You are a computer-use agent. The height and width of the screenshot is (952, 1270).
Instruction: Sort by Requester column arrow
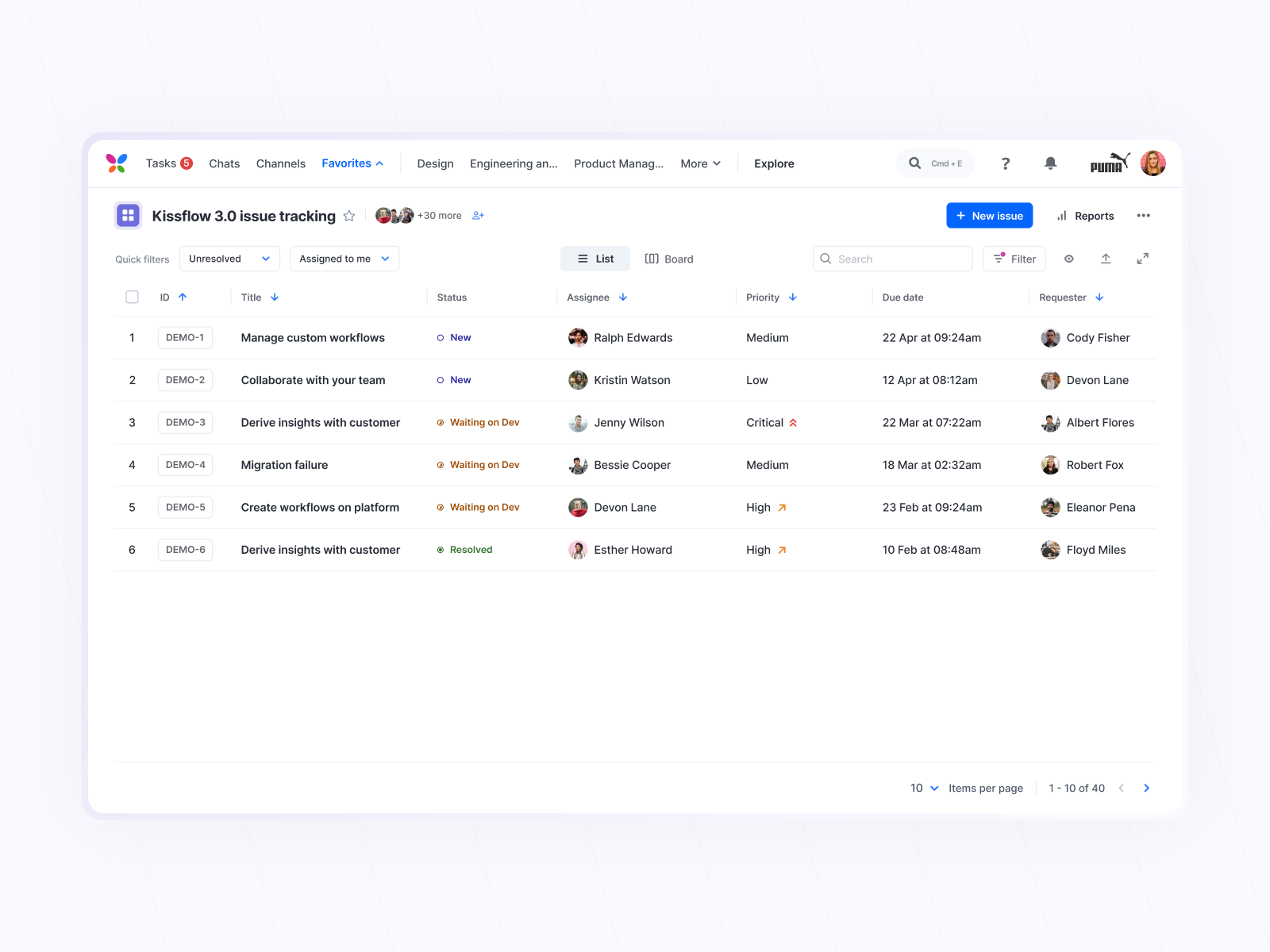1099,297
